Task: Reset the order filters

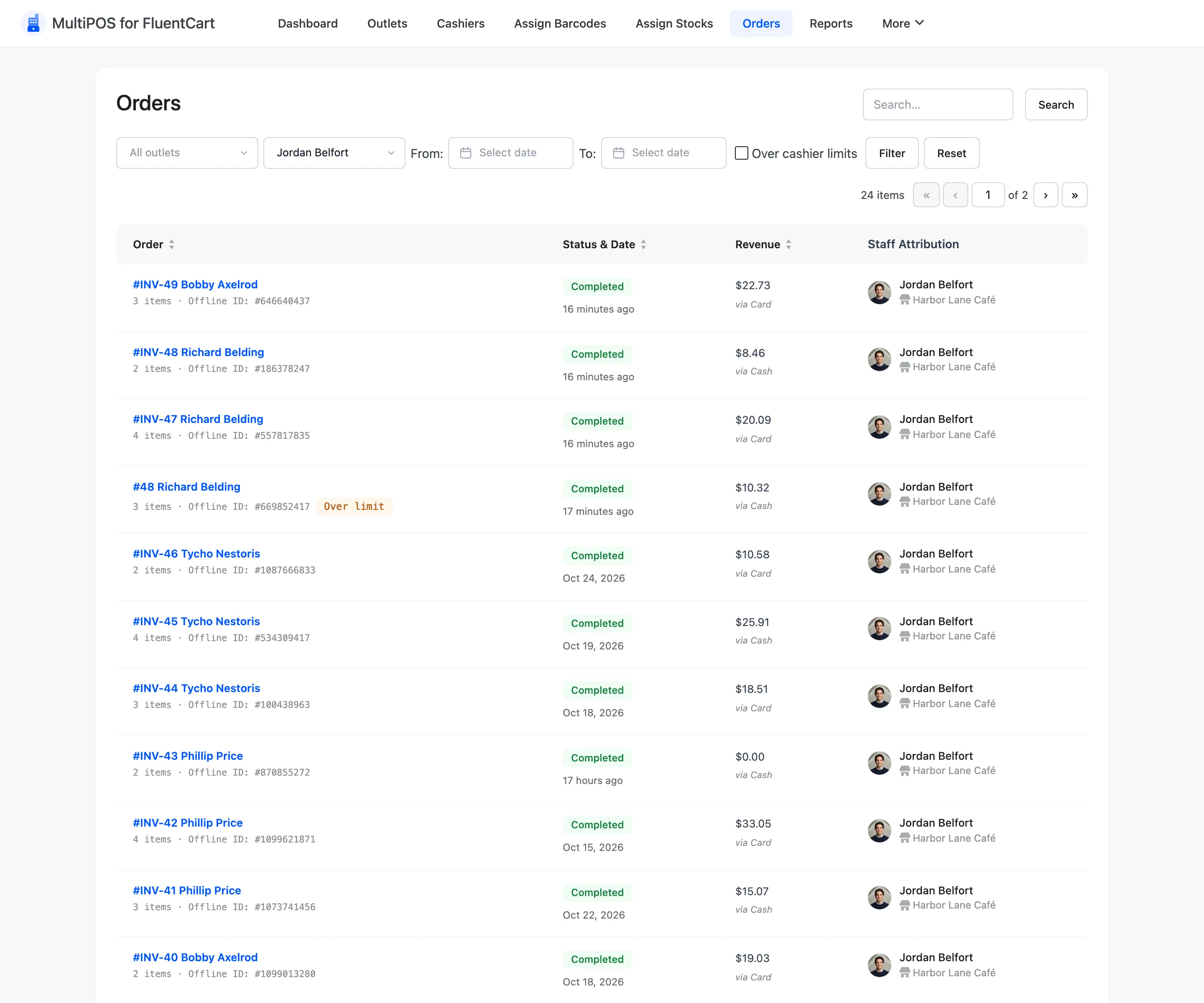Action: 951,153
